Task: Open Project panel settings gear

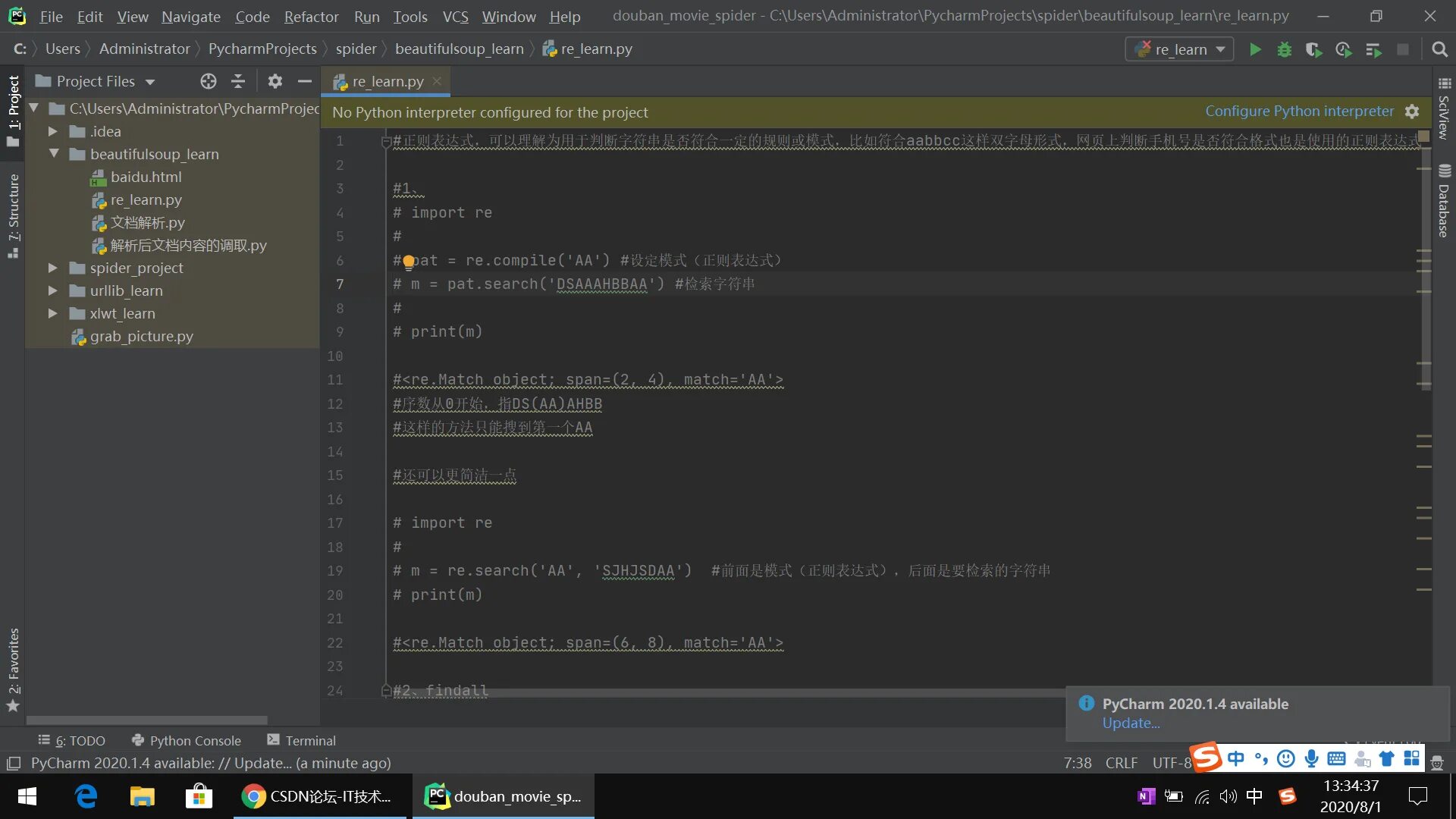Action: point(275,81)
